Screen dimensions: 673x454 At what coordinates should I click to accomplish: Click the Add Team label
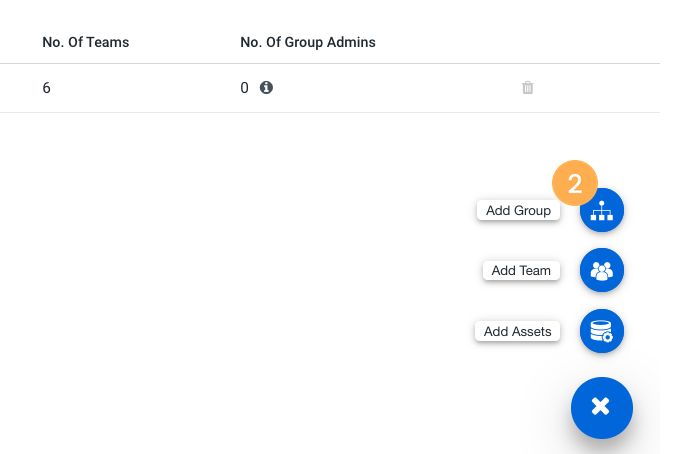click(521, 271)
